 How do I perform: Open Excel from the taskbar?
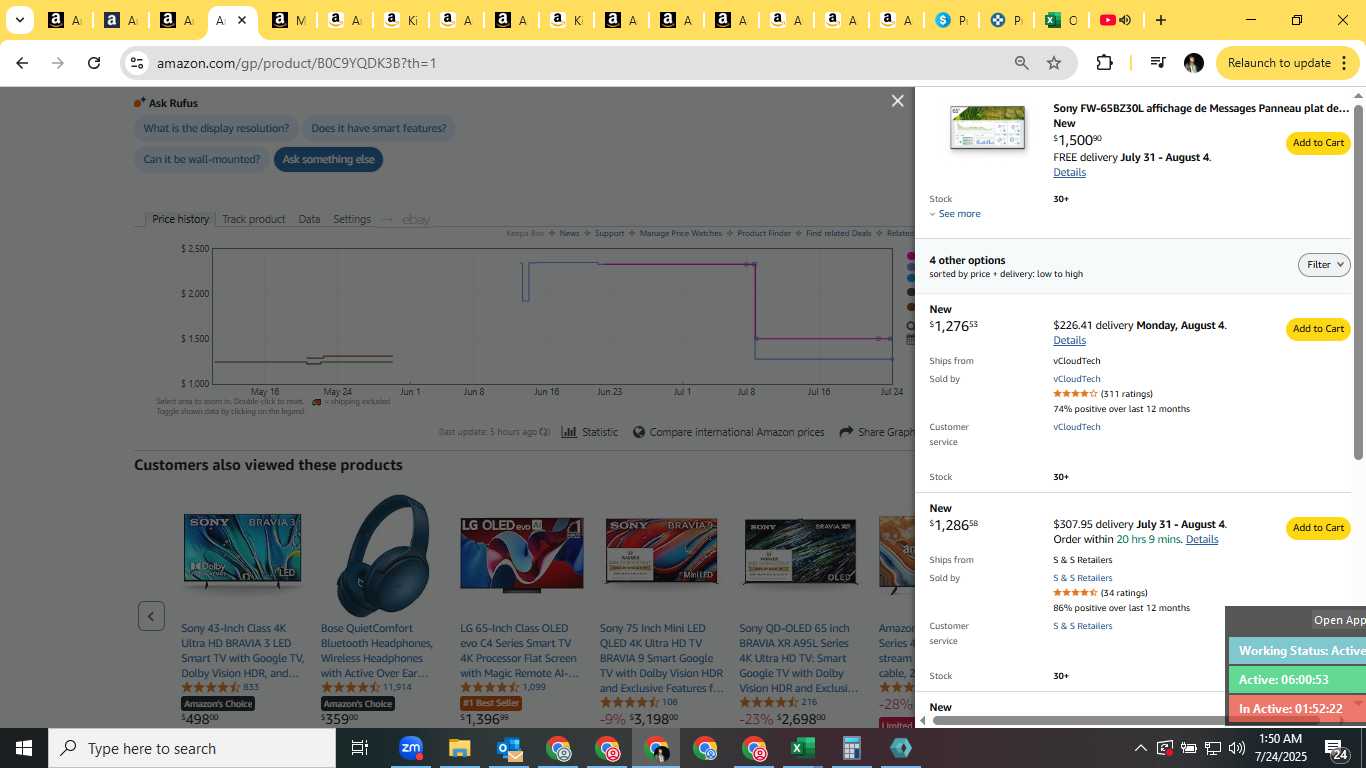[802, 748]
